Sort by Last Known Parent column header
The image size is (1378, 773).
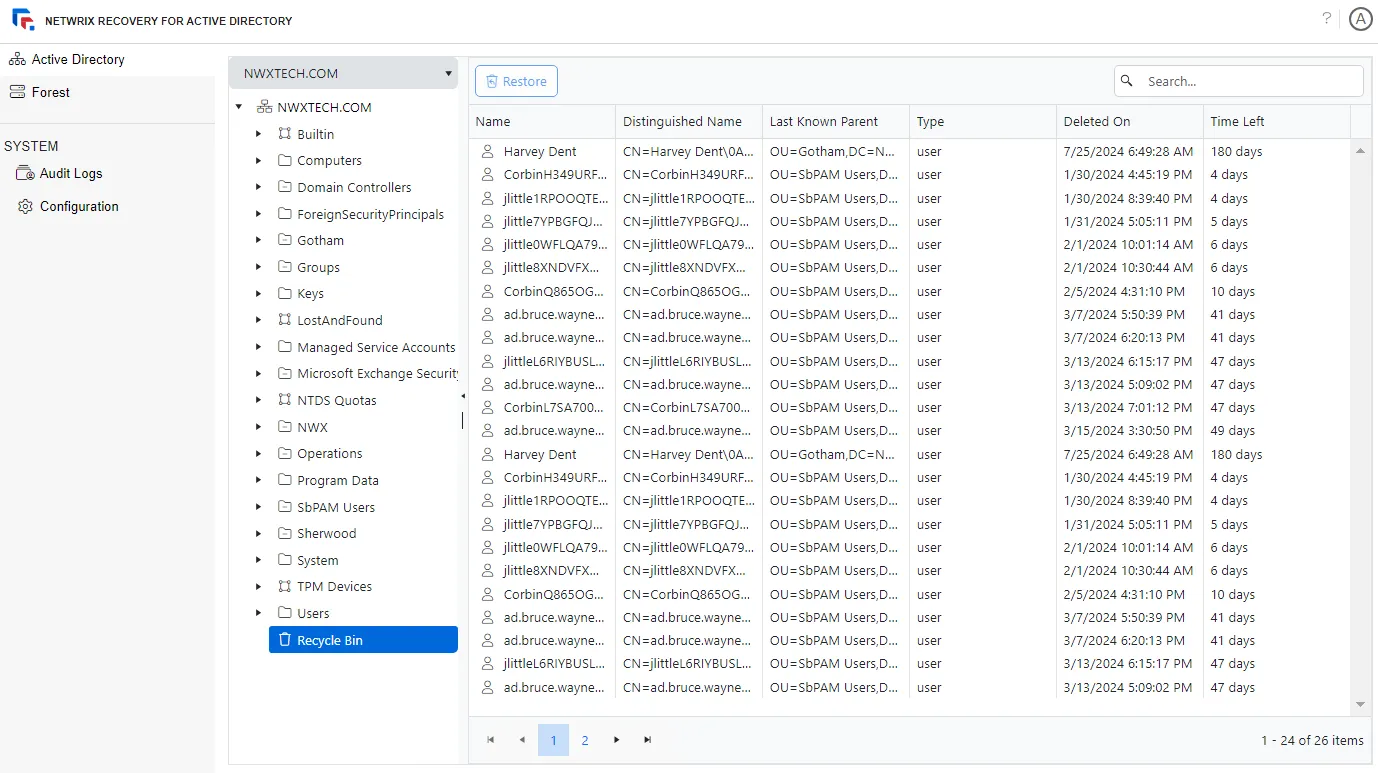(836, 121)
